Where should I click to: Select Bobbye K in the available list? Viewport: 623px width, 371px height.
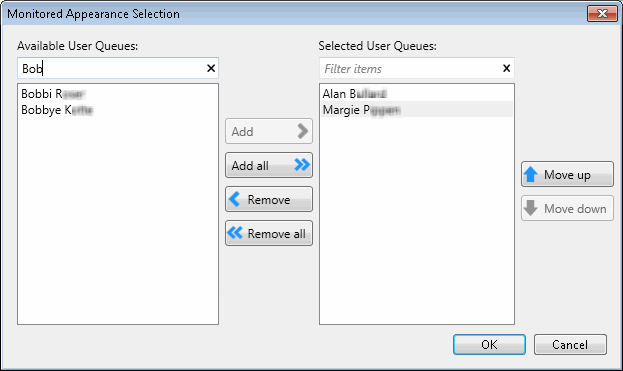pos(57,110)
